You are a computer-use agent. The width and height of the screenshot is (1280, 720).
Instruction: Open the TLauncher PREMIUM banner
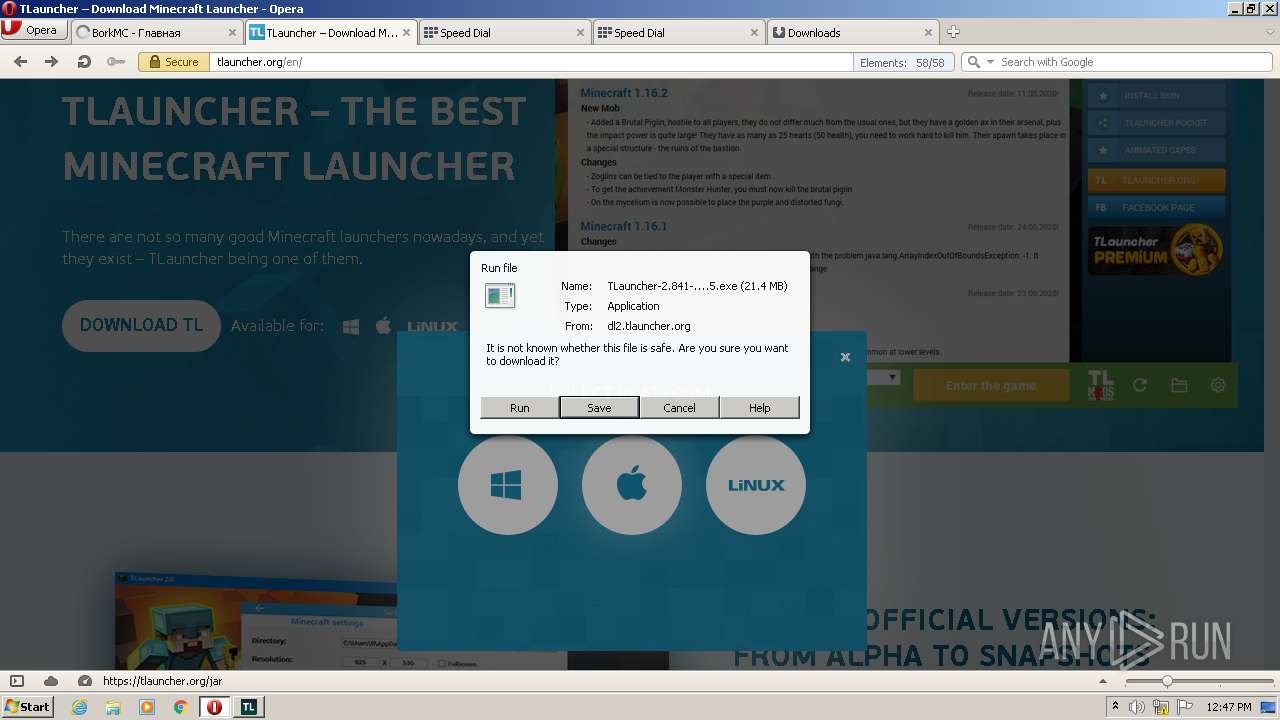point(1156,250)
